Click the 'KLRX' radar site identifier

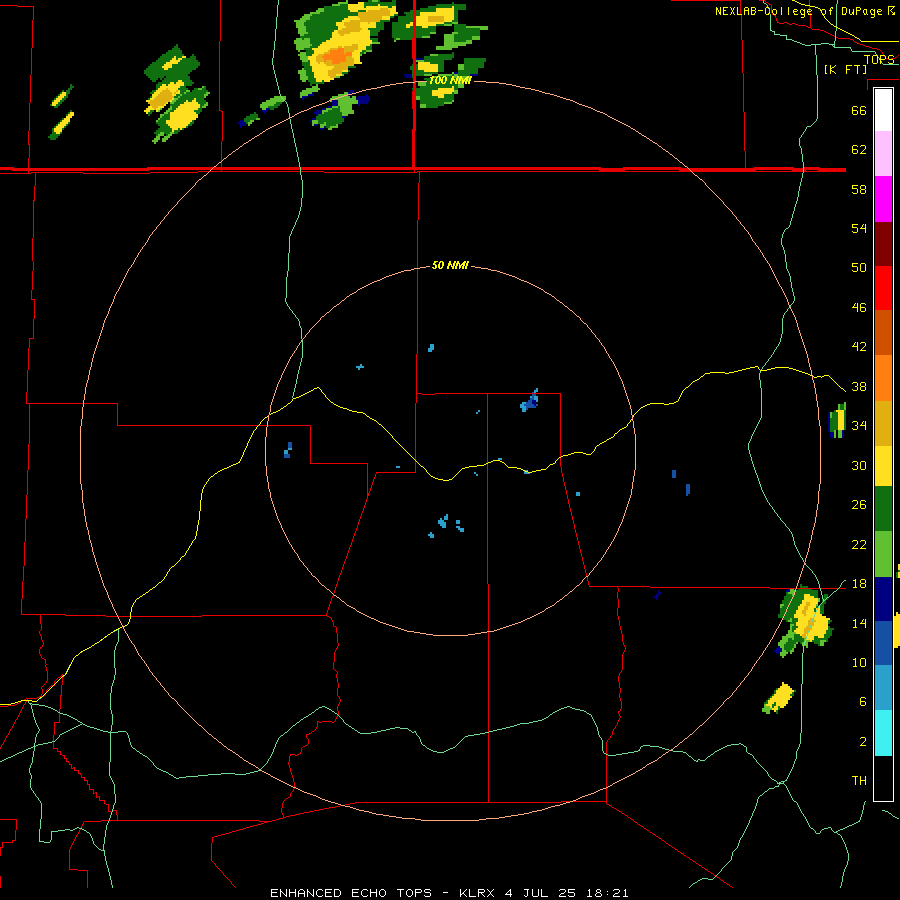tap(479, 893)
